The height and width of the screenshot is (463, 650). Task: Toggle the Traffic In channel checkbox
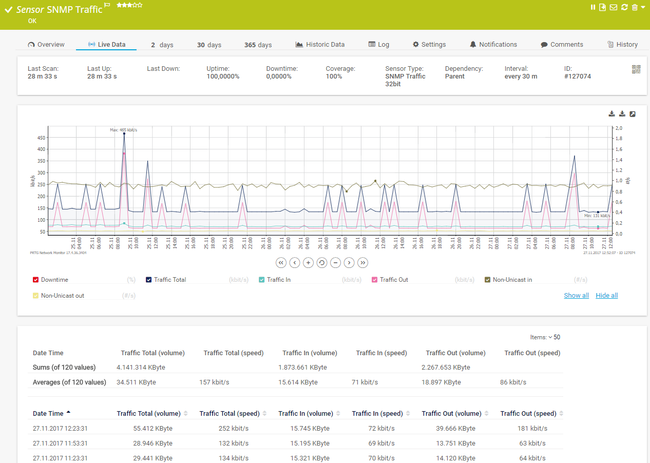tap(262, 280)
